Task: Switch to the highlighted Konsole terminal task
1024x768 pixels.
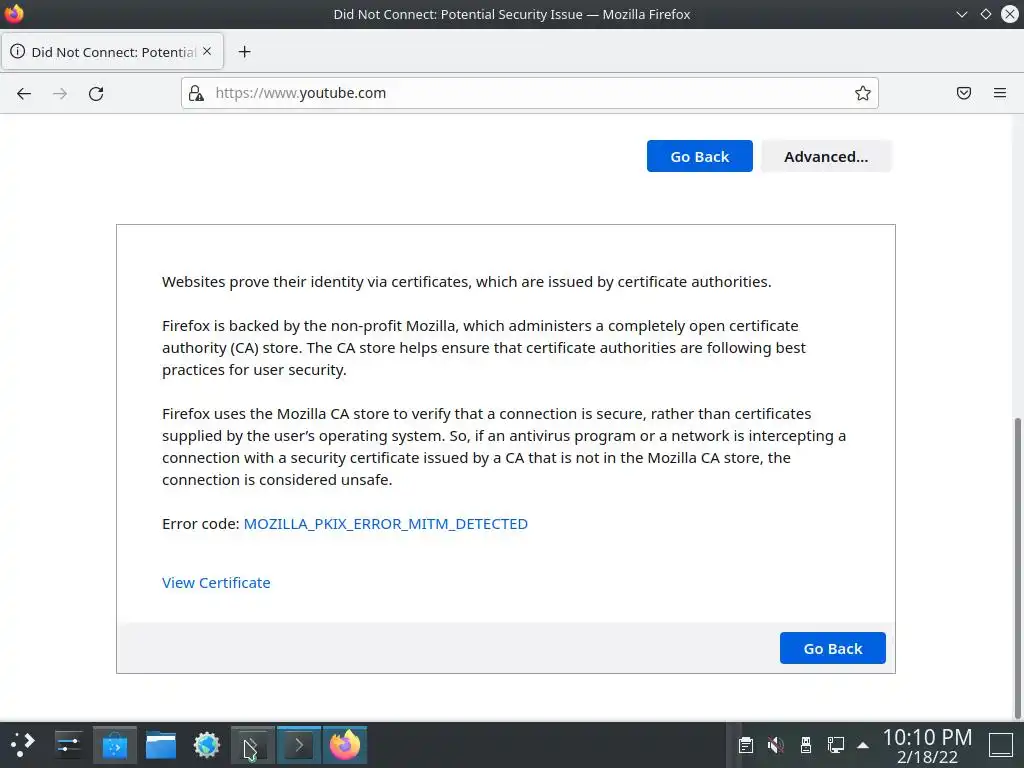Action: pyautogui.click(x=299, y=744)
